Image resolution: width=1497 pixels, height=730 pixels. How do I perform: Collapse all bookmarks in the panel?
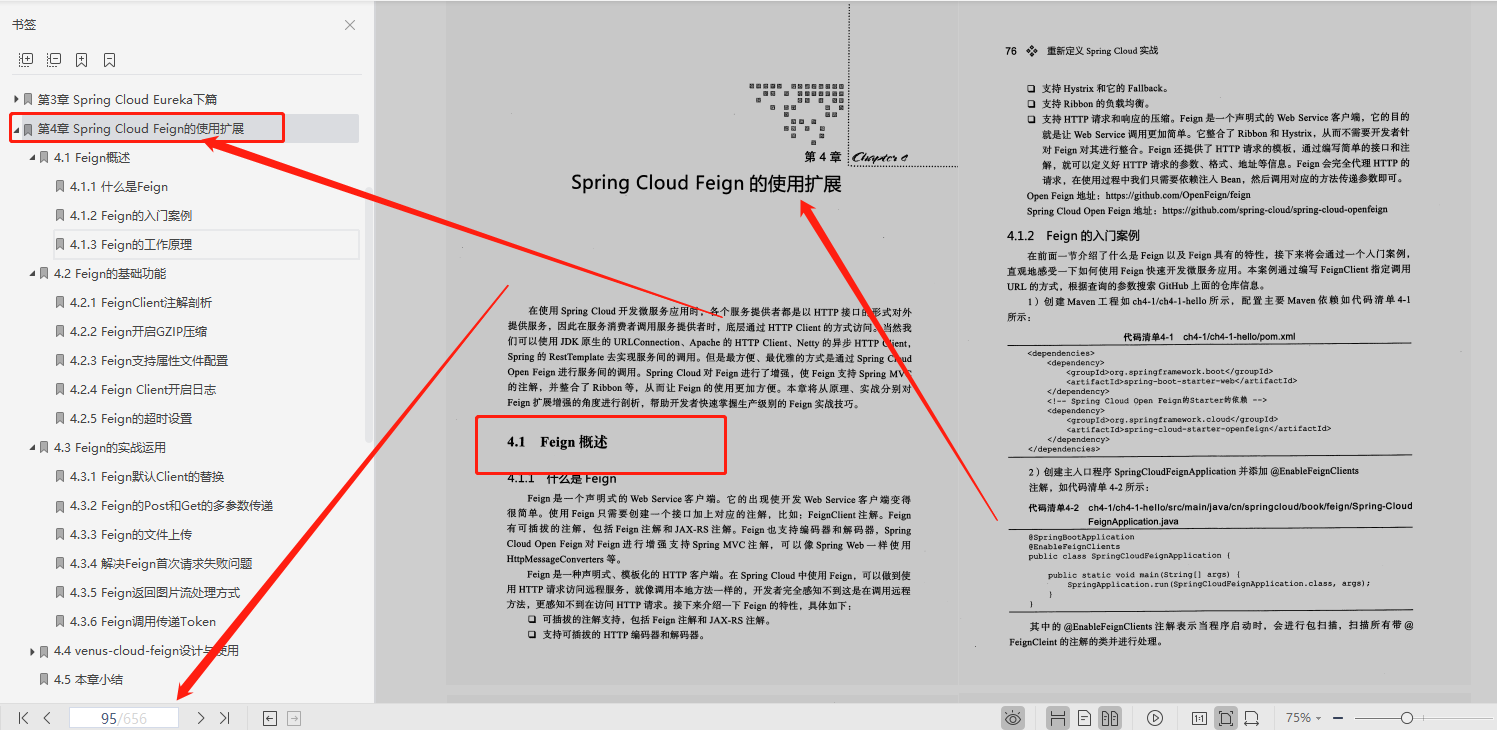tap(54, 59)
